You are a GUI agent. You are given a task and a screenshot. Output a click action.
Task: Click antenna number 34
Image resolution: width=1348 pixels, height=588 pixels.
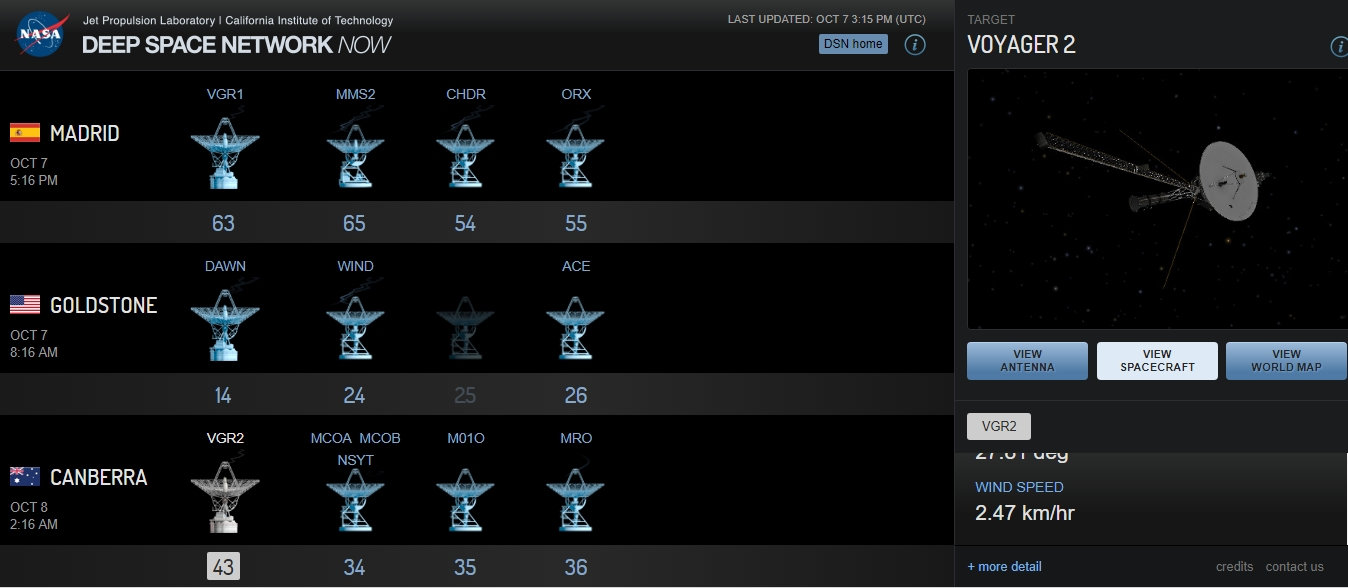[x=354, y=567]
